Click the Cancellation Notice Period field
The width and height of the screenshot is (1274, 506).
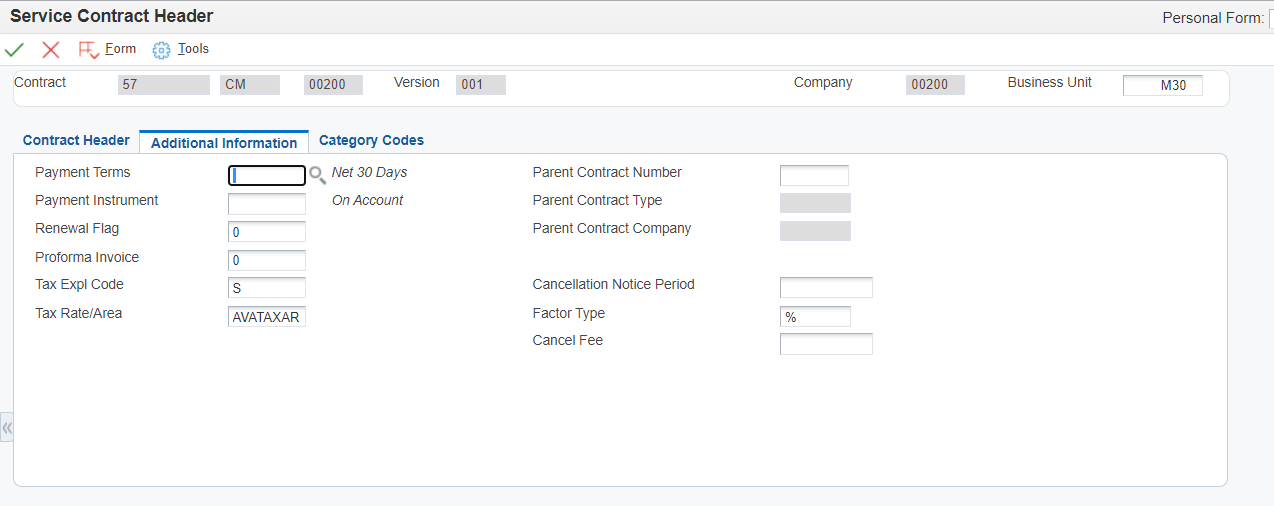pyautogui.click(x=826, y=288)
